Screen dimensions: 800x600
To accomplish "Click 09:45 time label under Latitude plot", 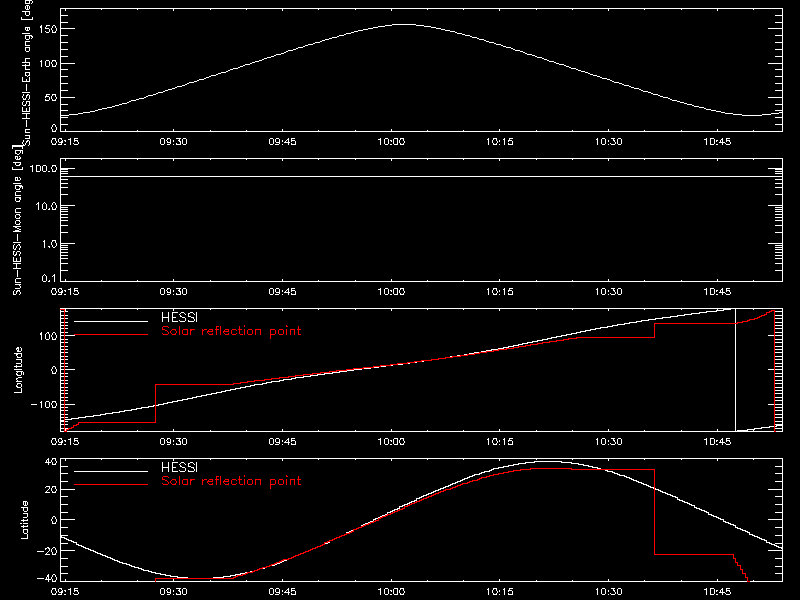I will (282, 592).
